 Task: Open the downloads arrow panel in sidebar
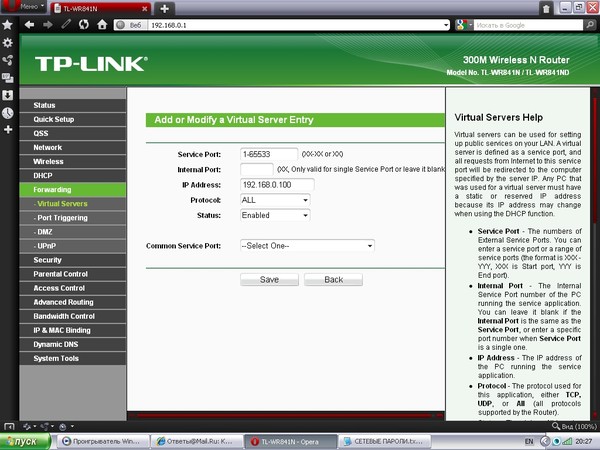pos(7,95)
